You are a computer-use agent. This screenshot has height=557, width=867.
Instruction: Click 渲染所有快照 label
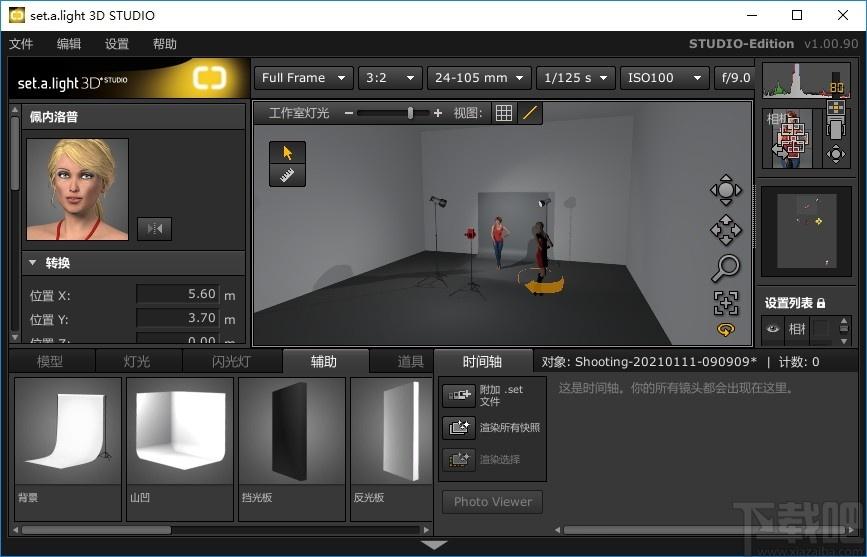(x=510, y=427)
